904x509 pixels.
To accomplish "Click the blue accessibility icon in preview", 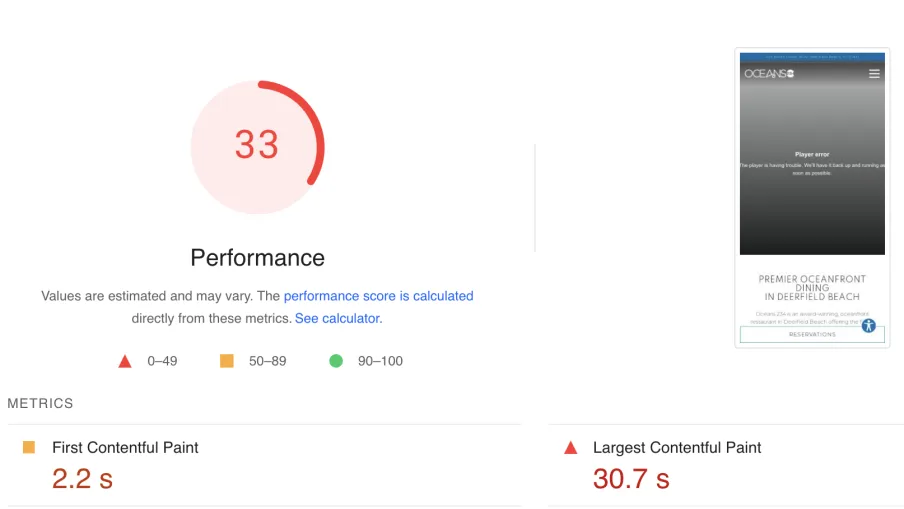I will point(869,326).
